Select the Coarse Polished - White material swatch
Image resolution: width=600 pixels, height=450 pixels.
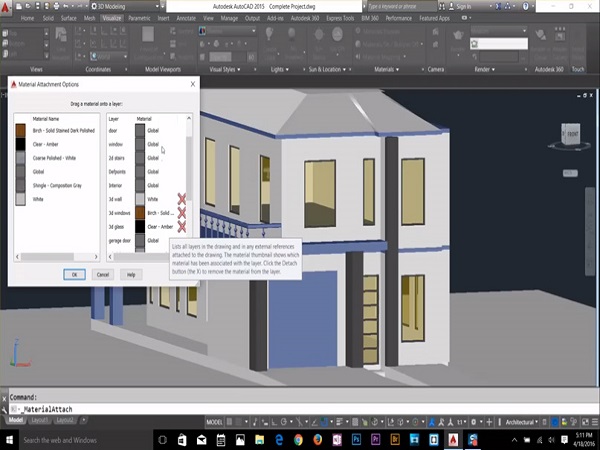(20, 158)
